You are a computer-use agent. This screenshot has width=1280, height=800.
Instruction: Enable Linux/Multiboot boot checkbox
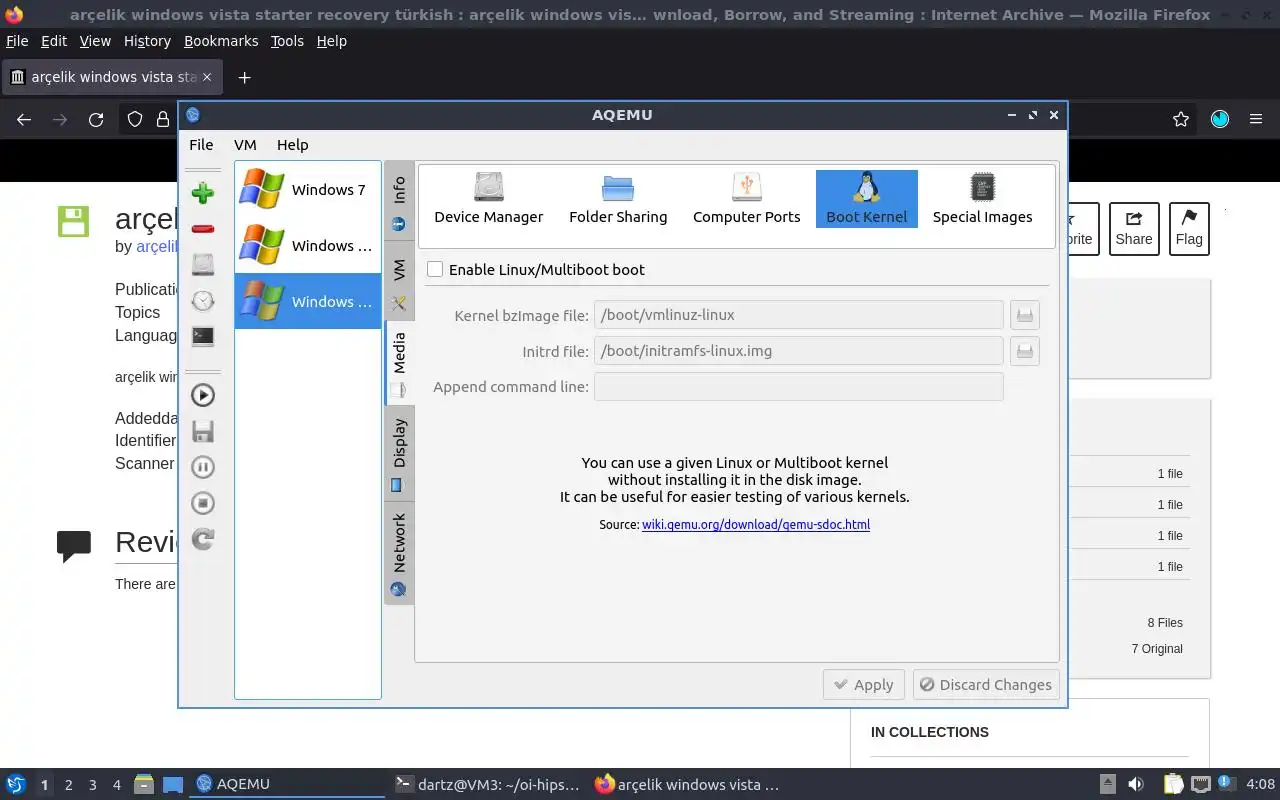[x=435, y=269]
